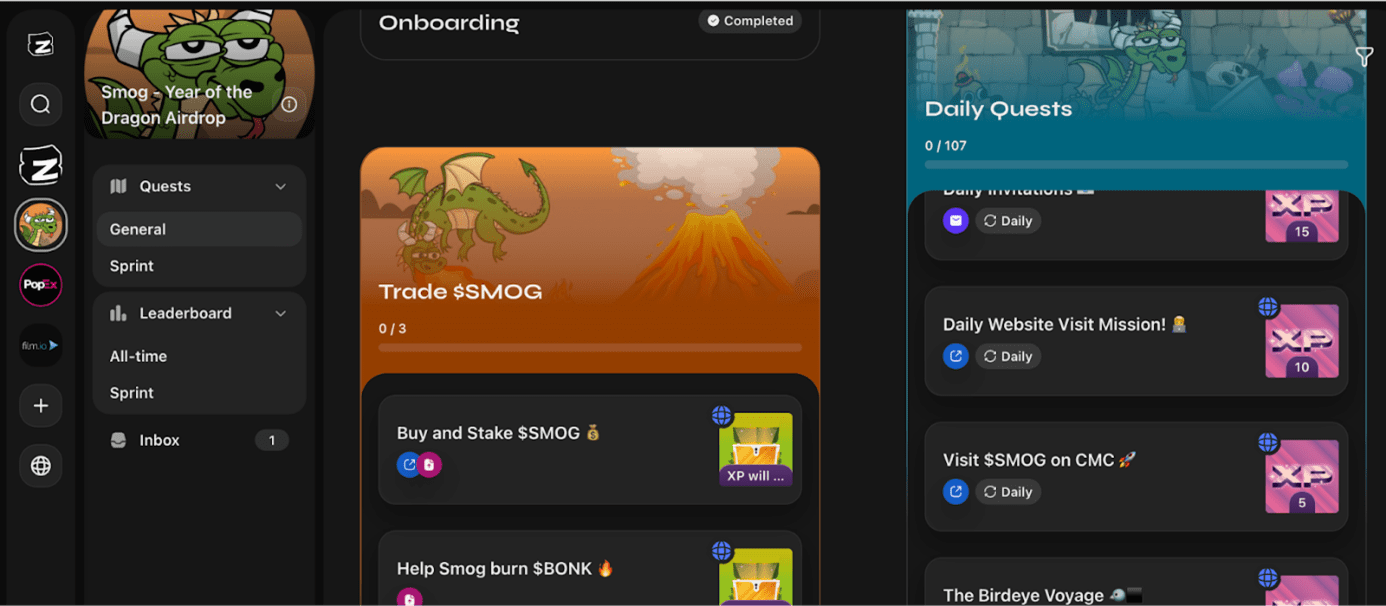The height and width of the screenshot is (606, 1386).
Task: Click the Smog dragon community avatar
Action: tap(41, 224)
